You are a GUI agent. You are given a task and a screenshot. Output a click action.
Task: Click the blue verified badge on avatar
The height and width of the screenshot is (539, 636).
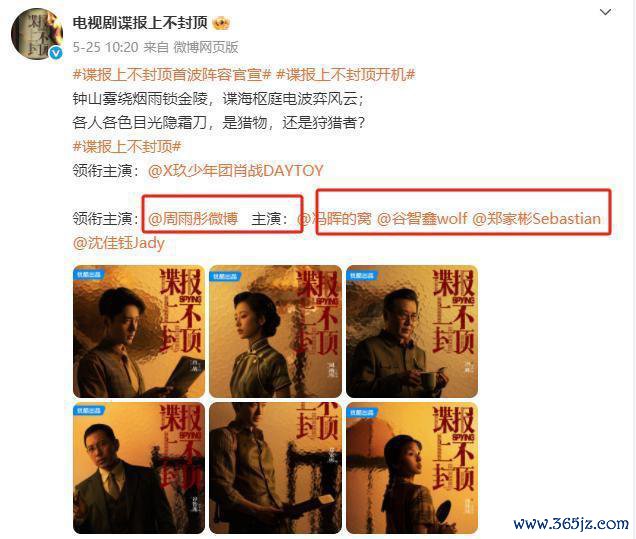(x=56, y=53)
